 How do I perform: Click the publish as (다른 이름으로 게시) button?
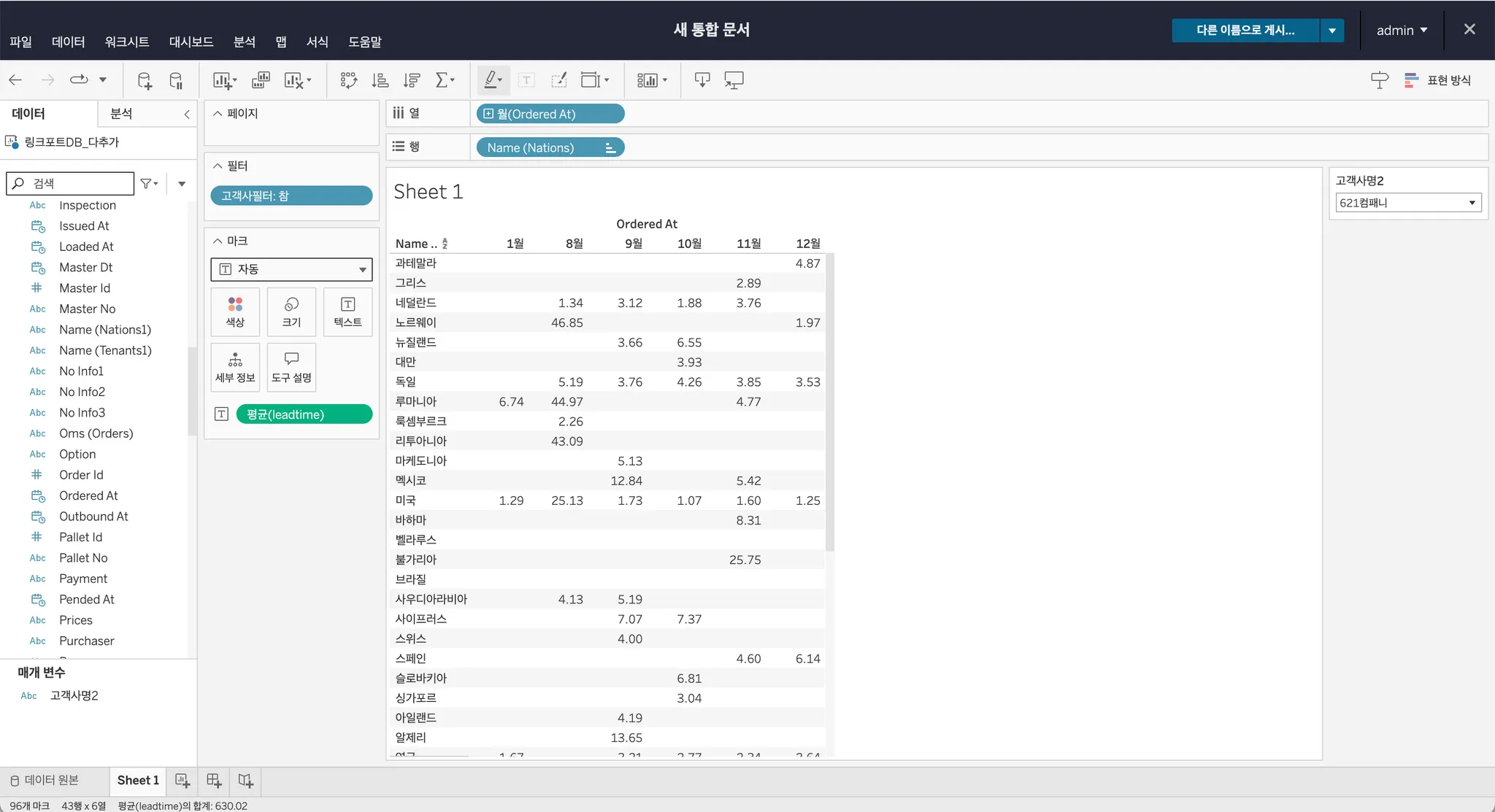click(1245, 30)
